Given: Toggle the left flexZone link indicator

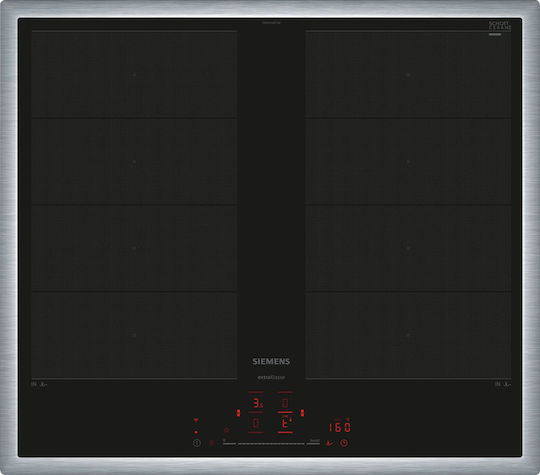Looking at the screenshot, I should [238, 413].
